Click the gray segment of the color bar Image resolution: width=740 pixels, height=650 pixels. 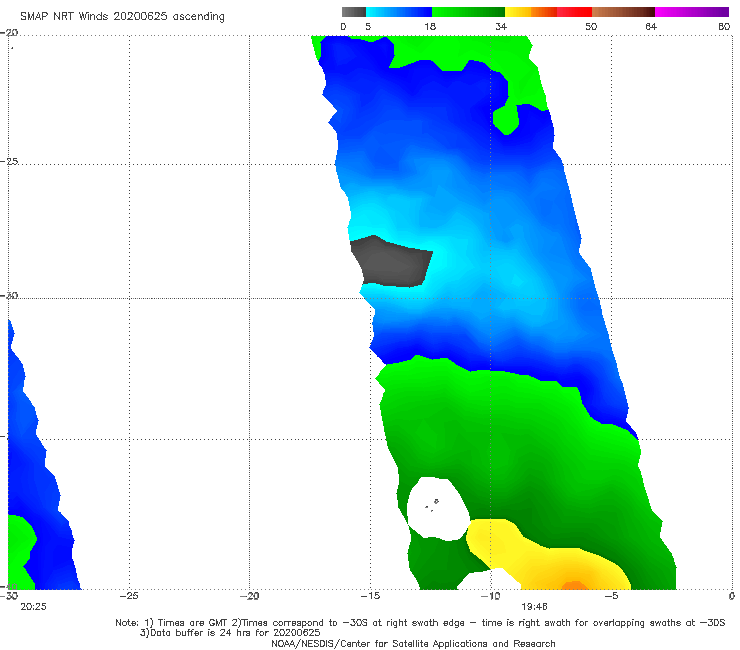pyautogui.click(x=353, y=12)
